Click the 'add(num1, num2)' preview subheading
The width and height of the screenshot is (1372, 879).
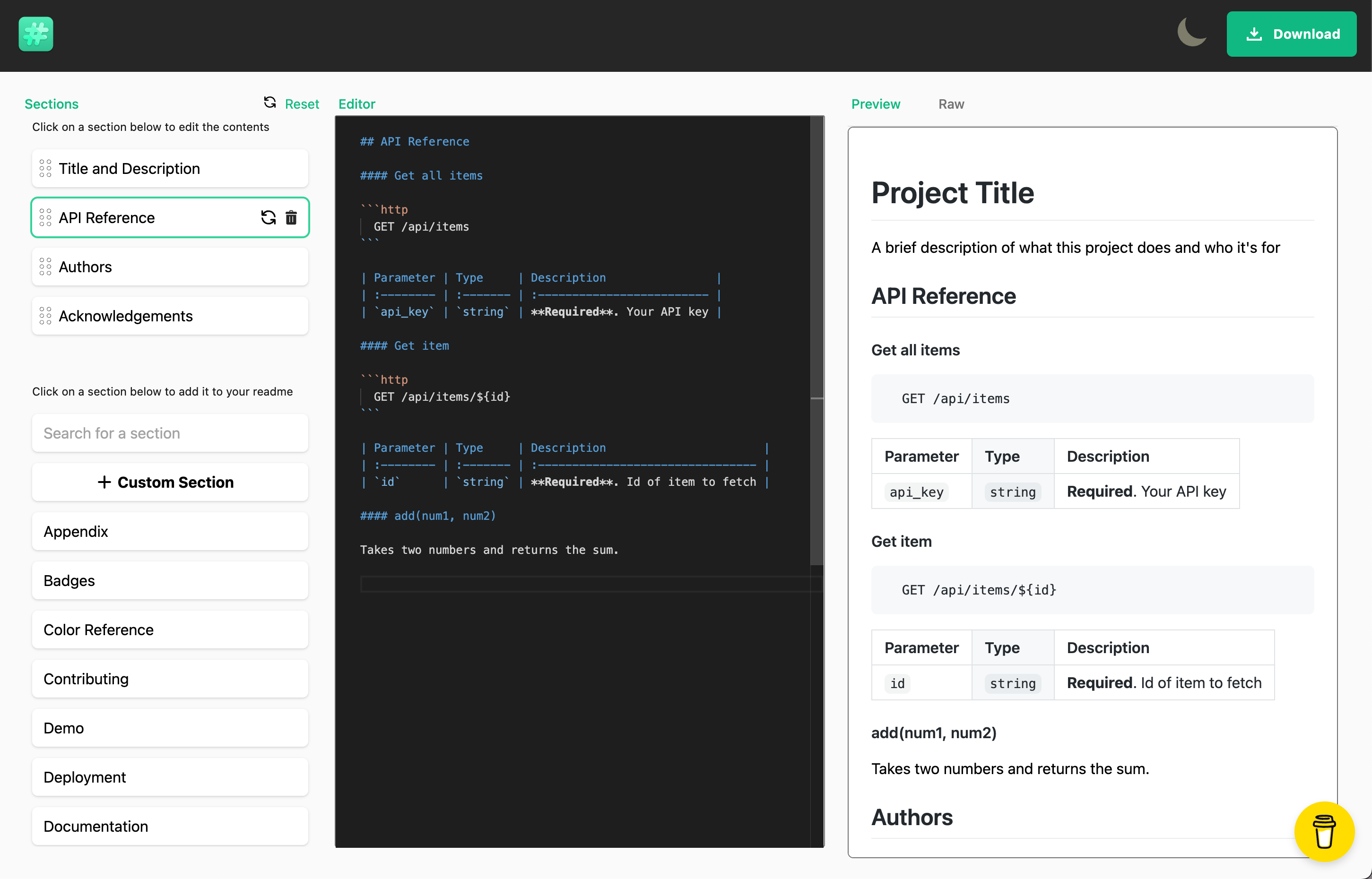[934, 733]
